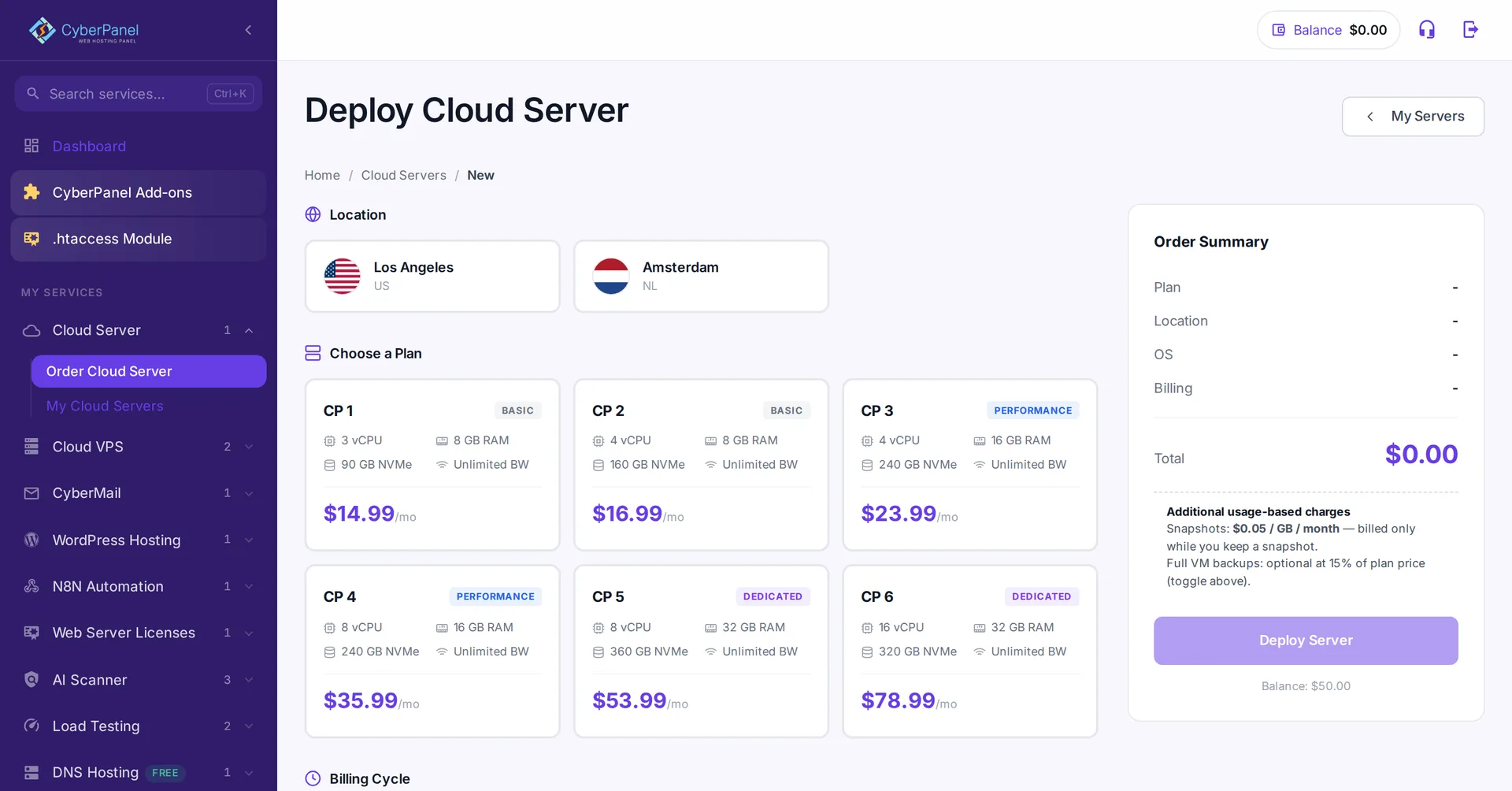Viewport: 1512px width, 791px height.
Task: Click the Balance $0.00 button
Action: pos(1329,30)
